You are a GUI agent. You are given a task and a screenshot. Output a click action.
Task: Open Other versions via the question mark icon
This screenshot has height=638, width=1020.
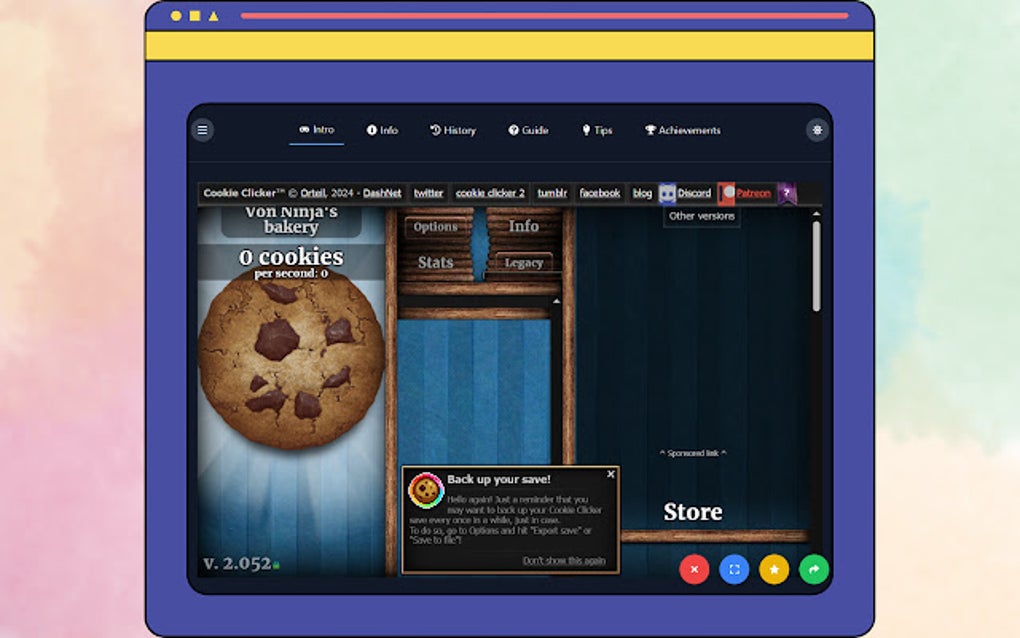[786, 193]
